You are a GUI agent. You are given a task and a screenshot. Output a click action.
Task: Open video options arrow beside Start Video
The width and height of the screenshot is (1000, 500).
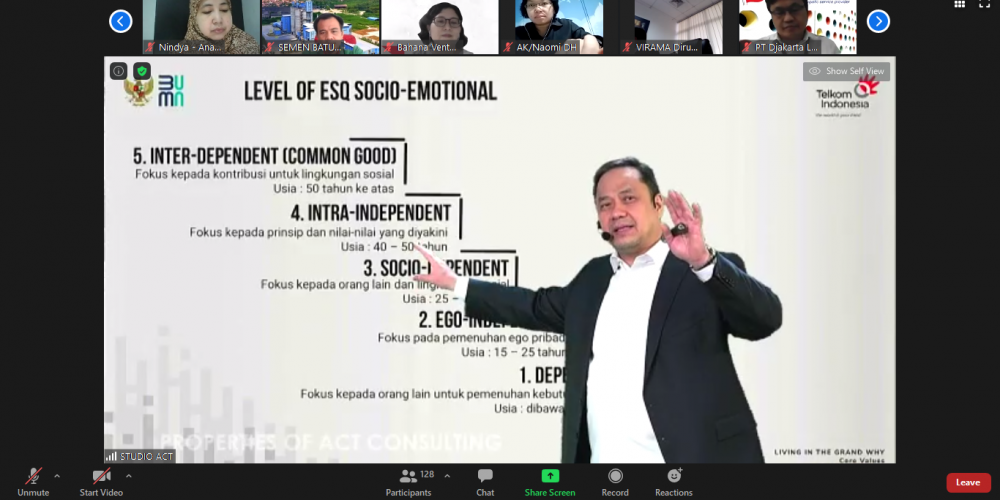coord(129,475)
